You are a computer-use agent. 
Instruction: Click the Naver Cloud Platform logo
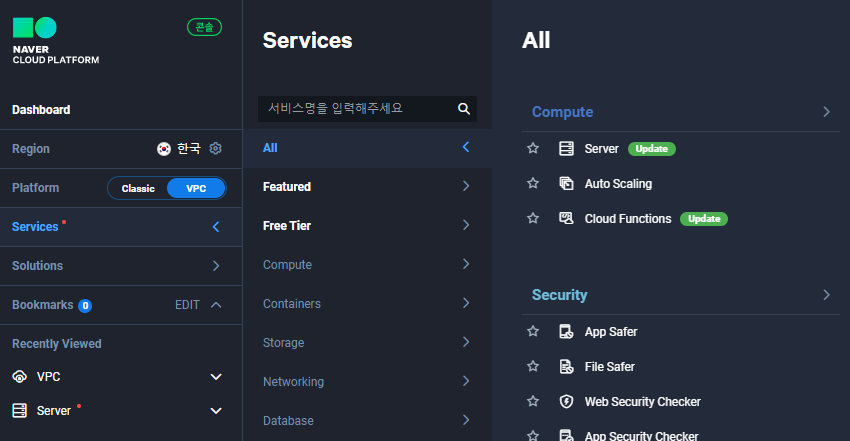click(56, 41)
